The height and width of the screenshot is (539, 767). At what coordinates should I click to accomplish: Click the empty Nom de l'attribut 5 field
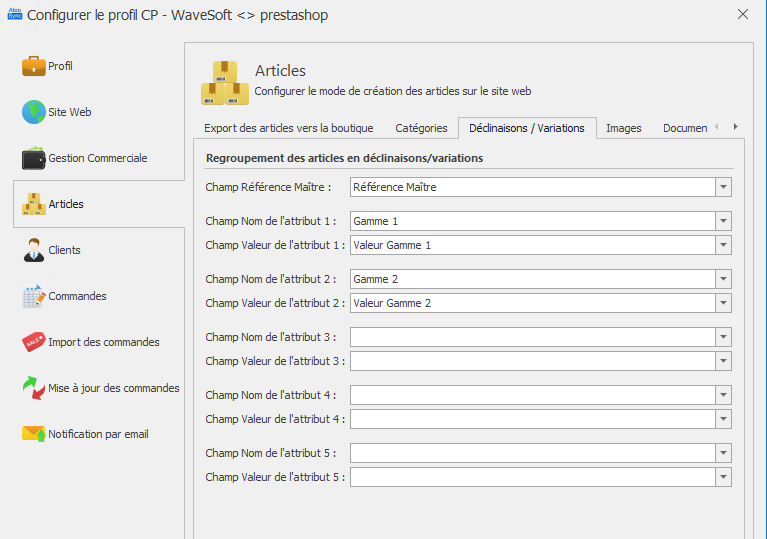click(533, 453)
